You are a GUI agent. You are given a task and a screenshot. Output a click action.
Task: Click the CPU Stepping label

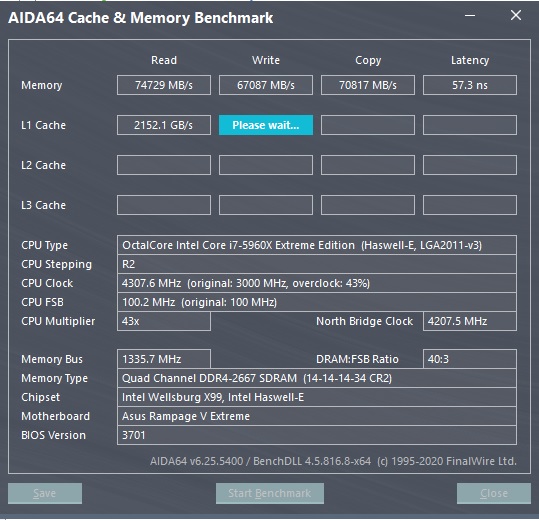click(x=56, y=264)
